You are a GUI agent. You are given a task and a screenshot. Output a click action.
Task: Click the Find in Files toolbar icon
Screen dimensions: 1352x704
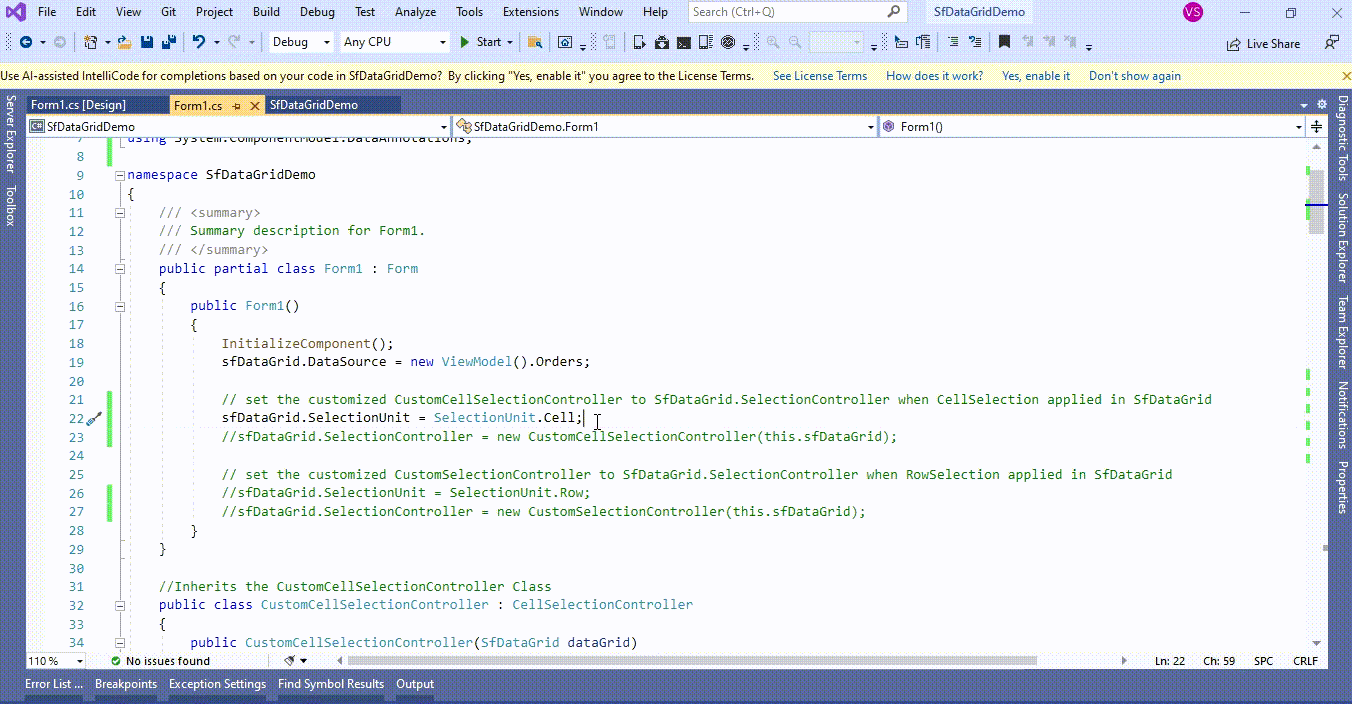tap(535, 42)
